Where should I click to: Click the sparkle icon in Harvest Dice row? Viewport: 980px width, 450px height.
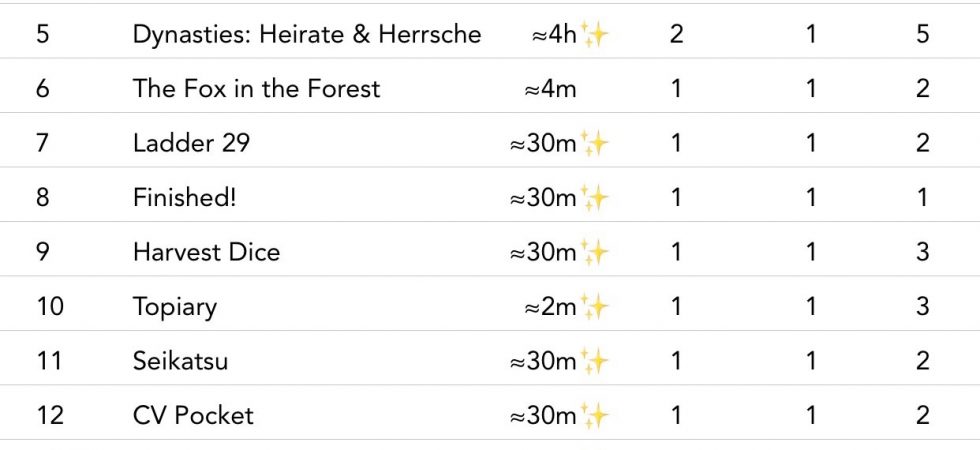point(595,251)
